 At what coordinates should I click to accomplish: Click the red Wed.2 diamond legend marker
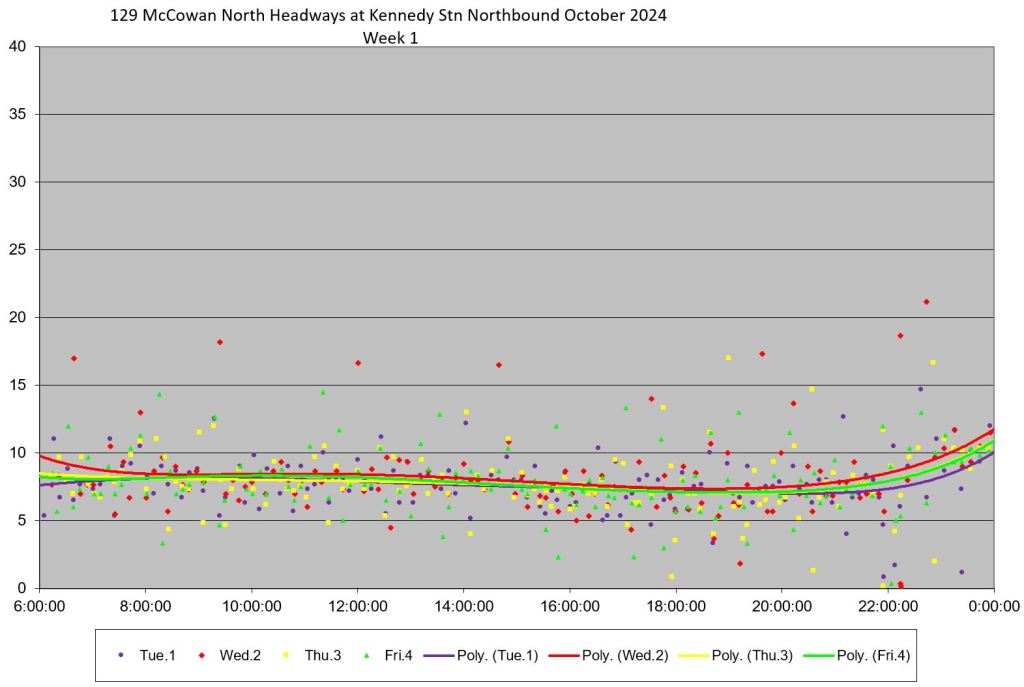pyautogui.click(x=203, y=655)
